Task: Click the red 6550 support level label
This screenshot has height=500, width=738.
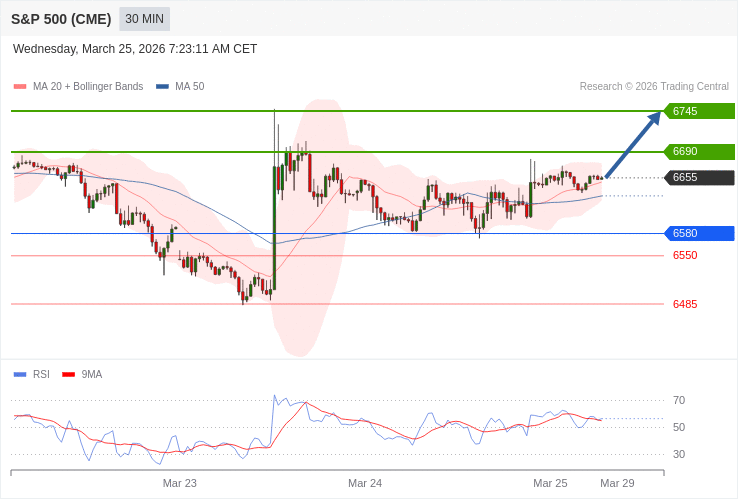Action: pos(685,256)
